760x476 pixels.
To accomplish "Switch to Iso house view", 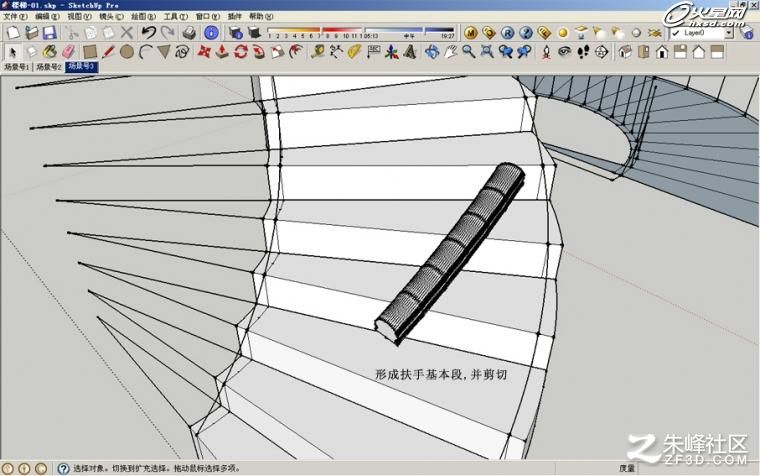I will 625,51.
